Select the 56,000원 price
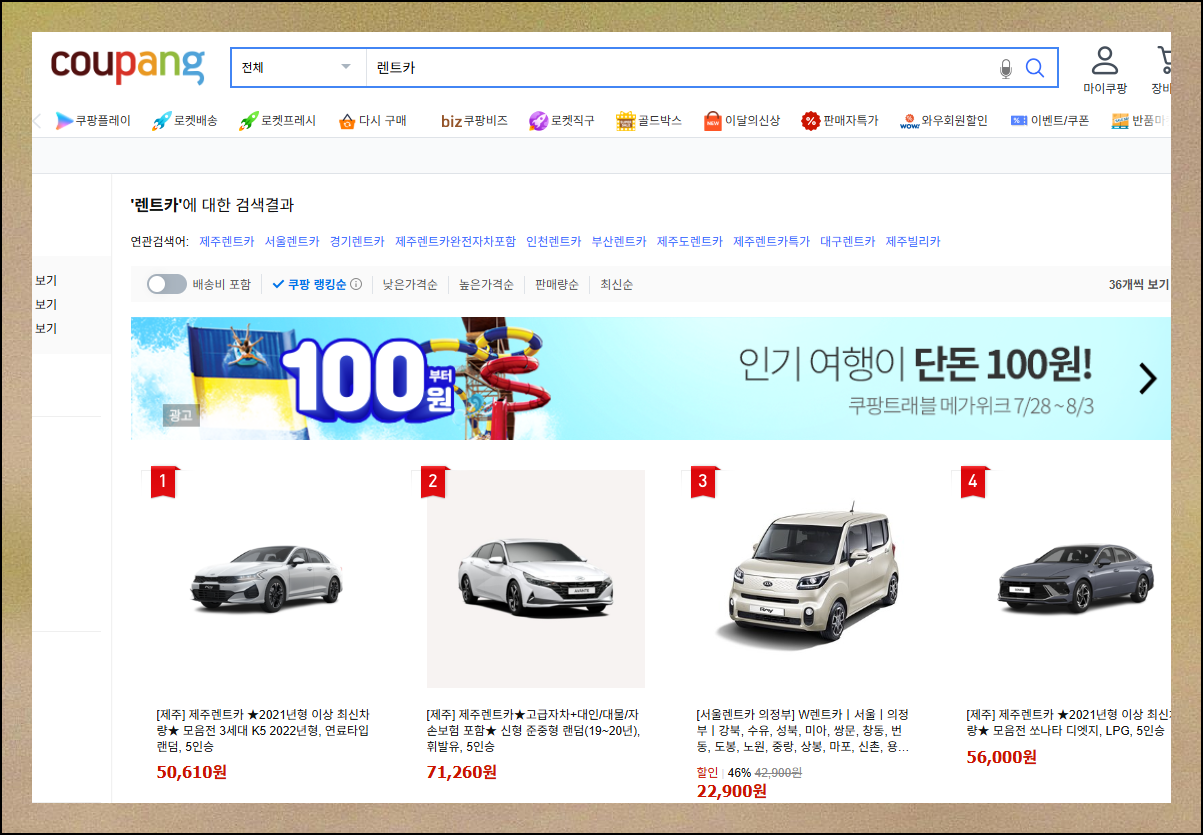 [1002, 757]
